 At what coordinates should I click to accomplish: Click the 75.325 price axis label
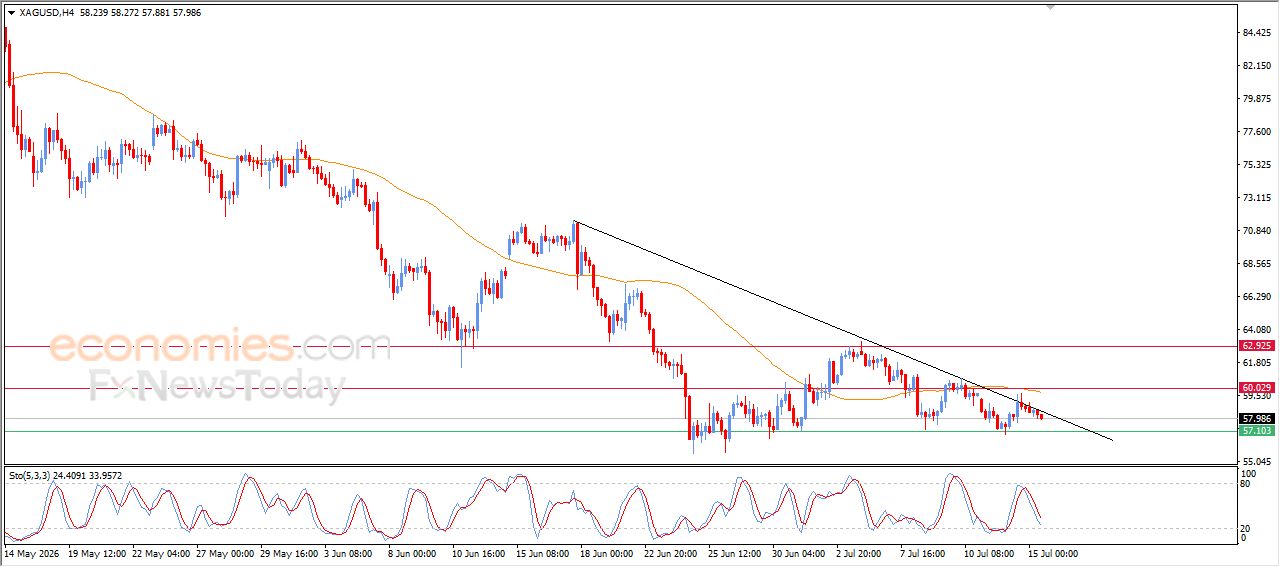[1256, 165]
